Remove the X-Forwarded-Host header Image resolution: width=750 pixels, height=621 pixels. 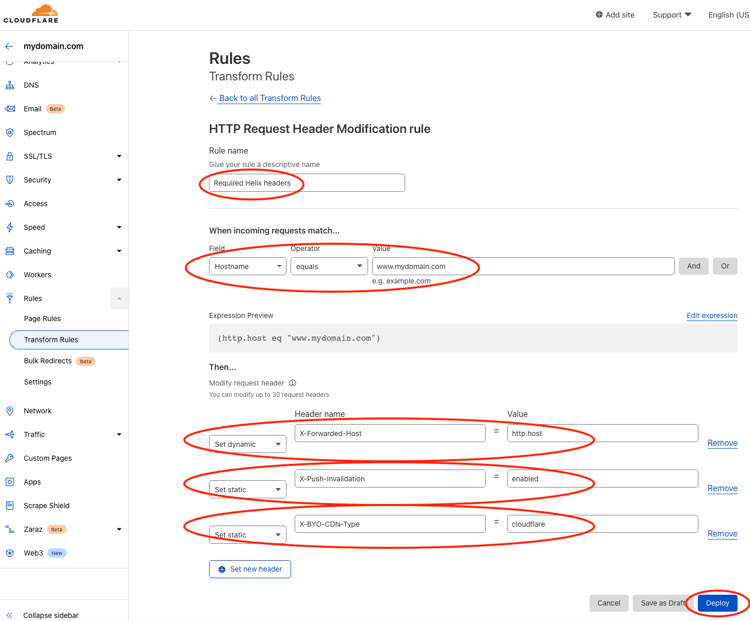point(722,443)
